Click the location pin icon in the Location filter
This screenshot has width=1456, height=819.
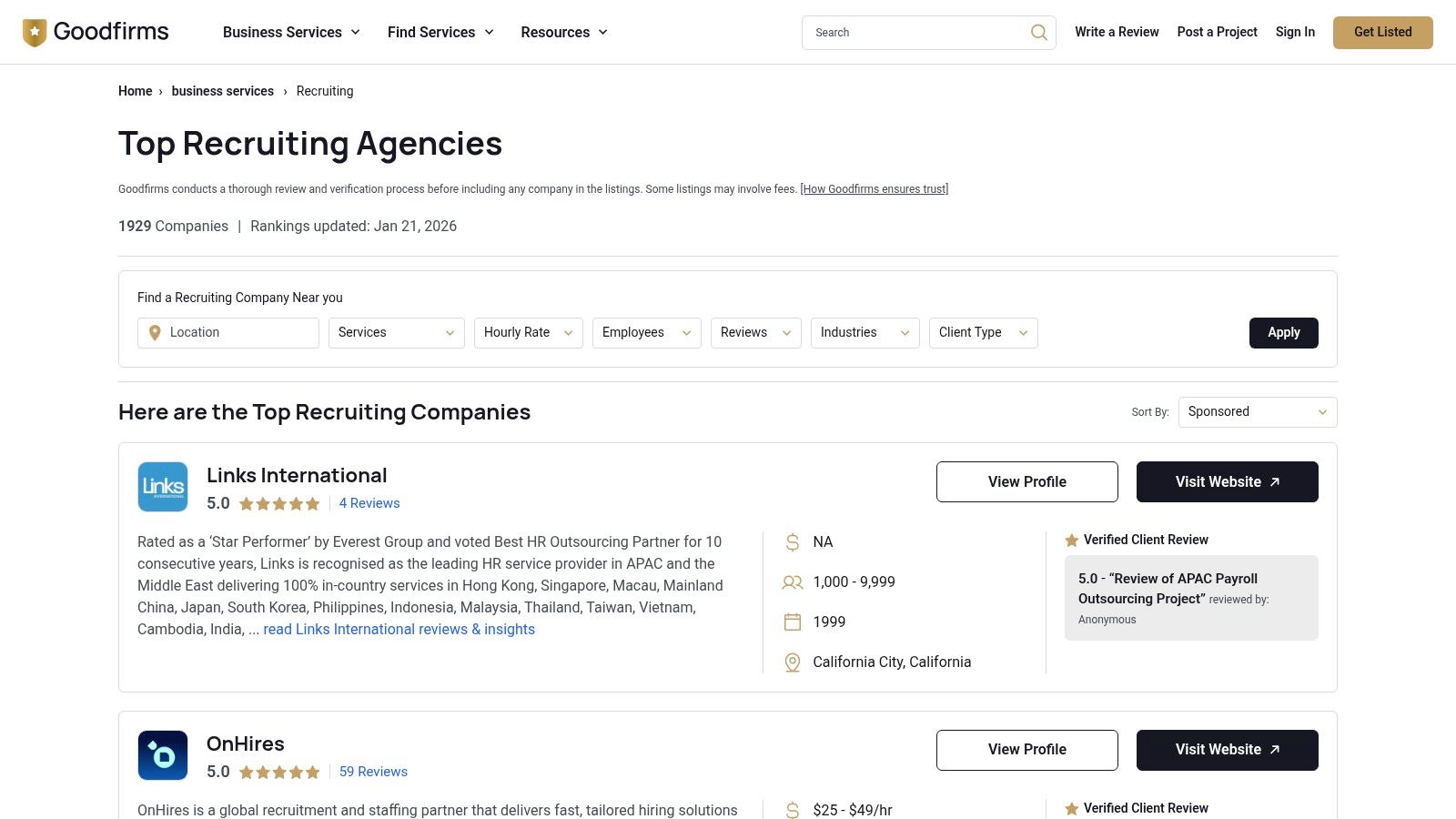[x=155, y=332]
